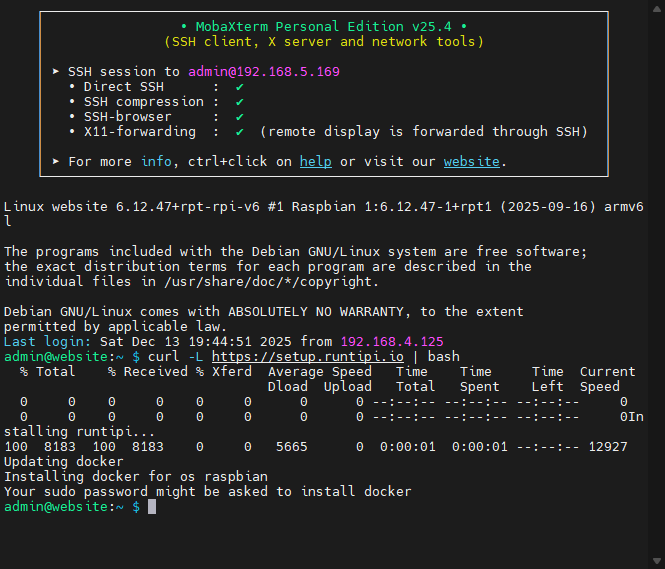This screenshot has width=665, height=569.
Task: Click the checkmark next to SSH compression
Action: coord(239,102)
